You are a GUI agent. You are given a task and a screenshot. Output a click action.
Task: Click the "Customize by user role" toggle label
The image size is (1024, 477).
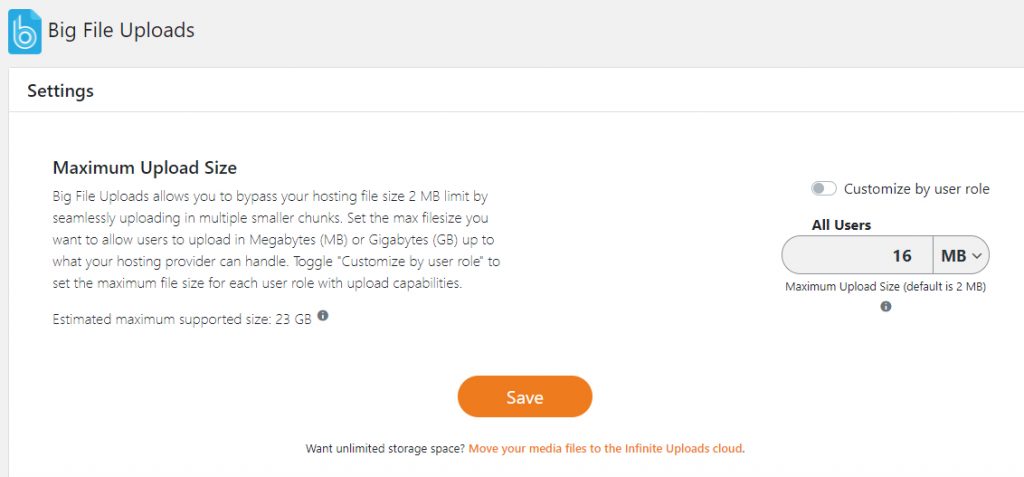click(916, 189)
